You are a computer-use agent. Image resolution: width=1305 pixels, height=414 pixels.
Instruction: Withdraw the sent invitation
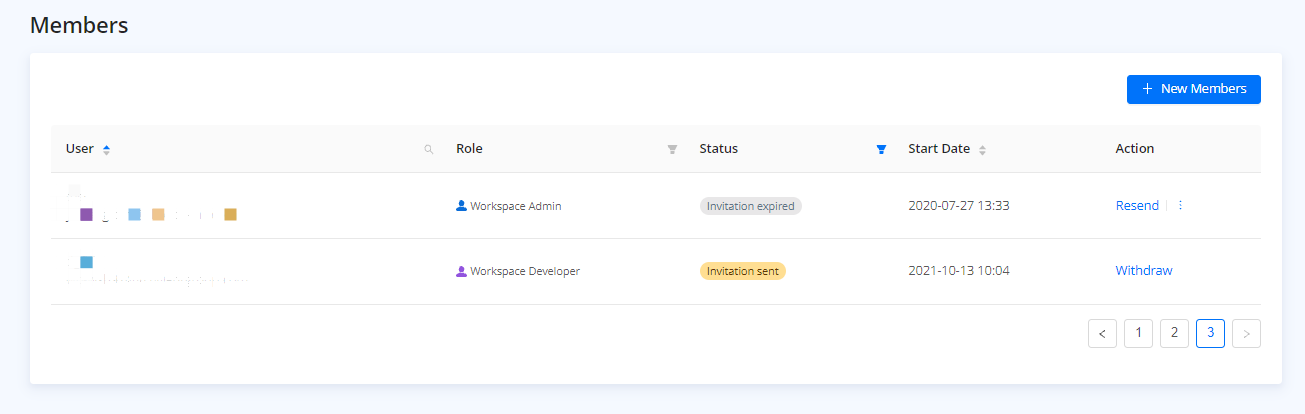tap(1143, 271)
